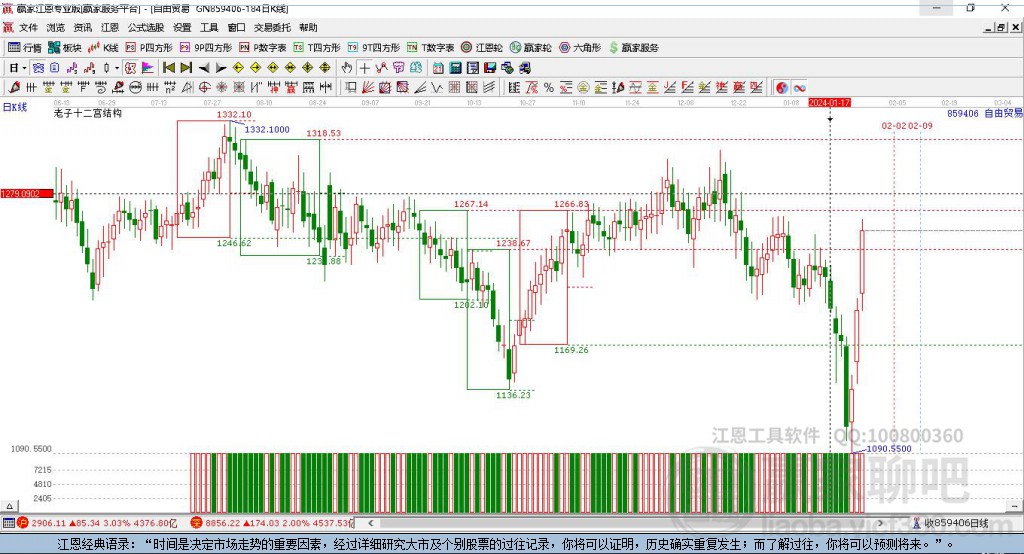Viewport: 1024px width, 554px height.
Task: Jump to first bar with skip-start icon
Action: [x=168, y=68]
